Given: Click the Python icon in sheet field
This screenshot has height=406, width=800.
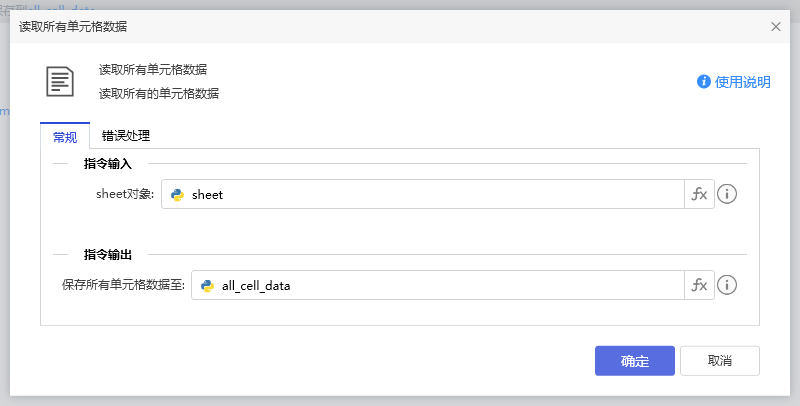Looking at the screenshot, I should click(x=178, y=195).
